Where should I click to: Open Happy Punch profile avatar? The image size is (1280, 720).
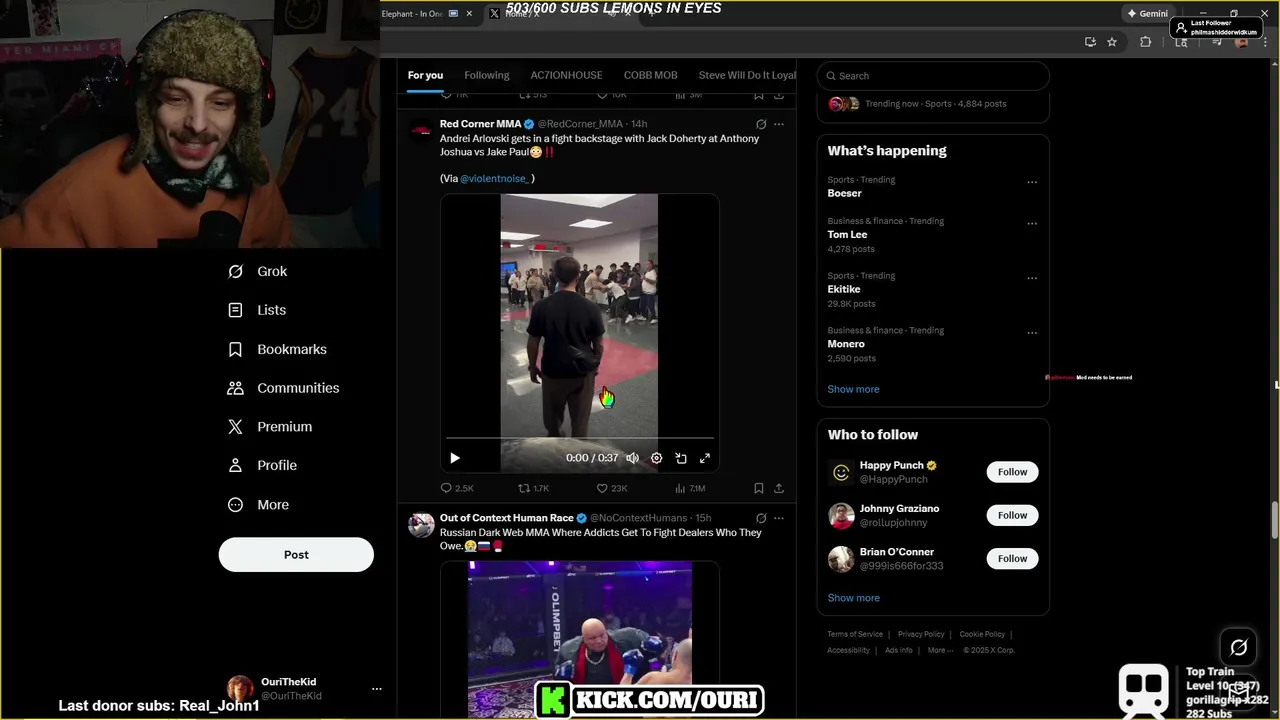click(x=841, y=472)
